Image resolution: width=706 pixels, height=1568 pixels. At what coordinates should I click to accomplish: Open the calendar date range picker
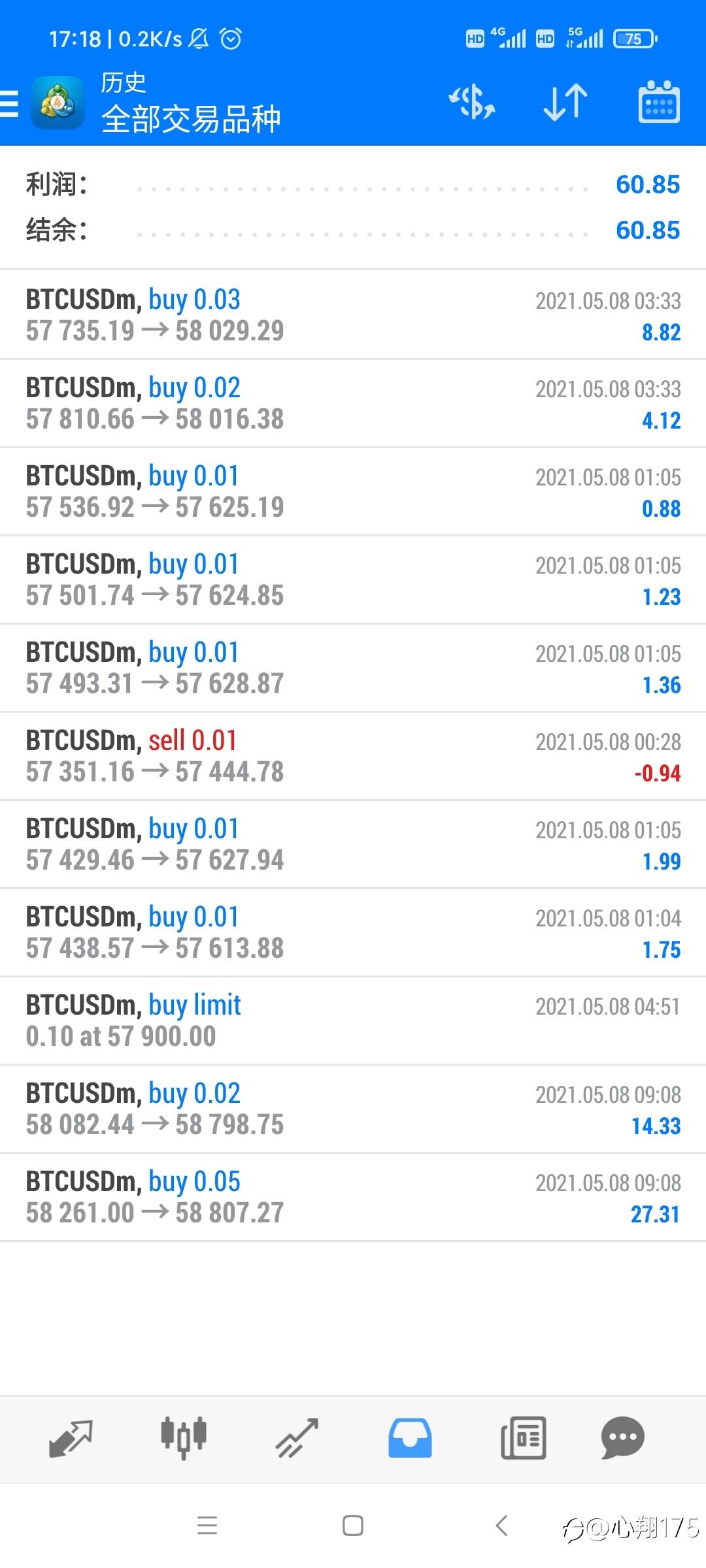pos(658,103)
